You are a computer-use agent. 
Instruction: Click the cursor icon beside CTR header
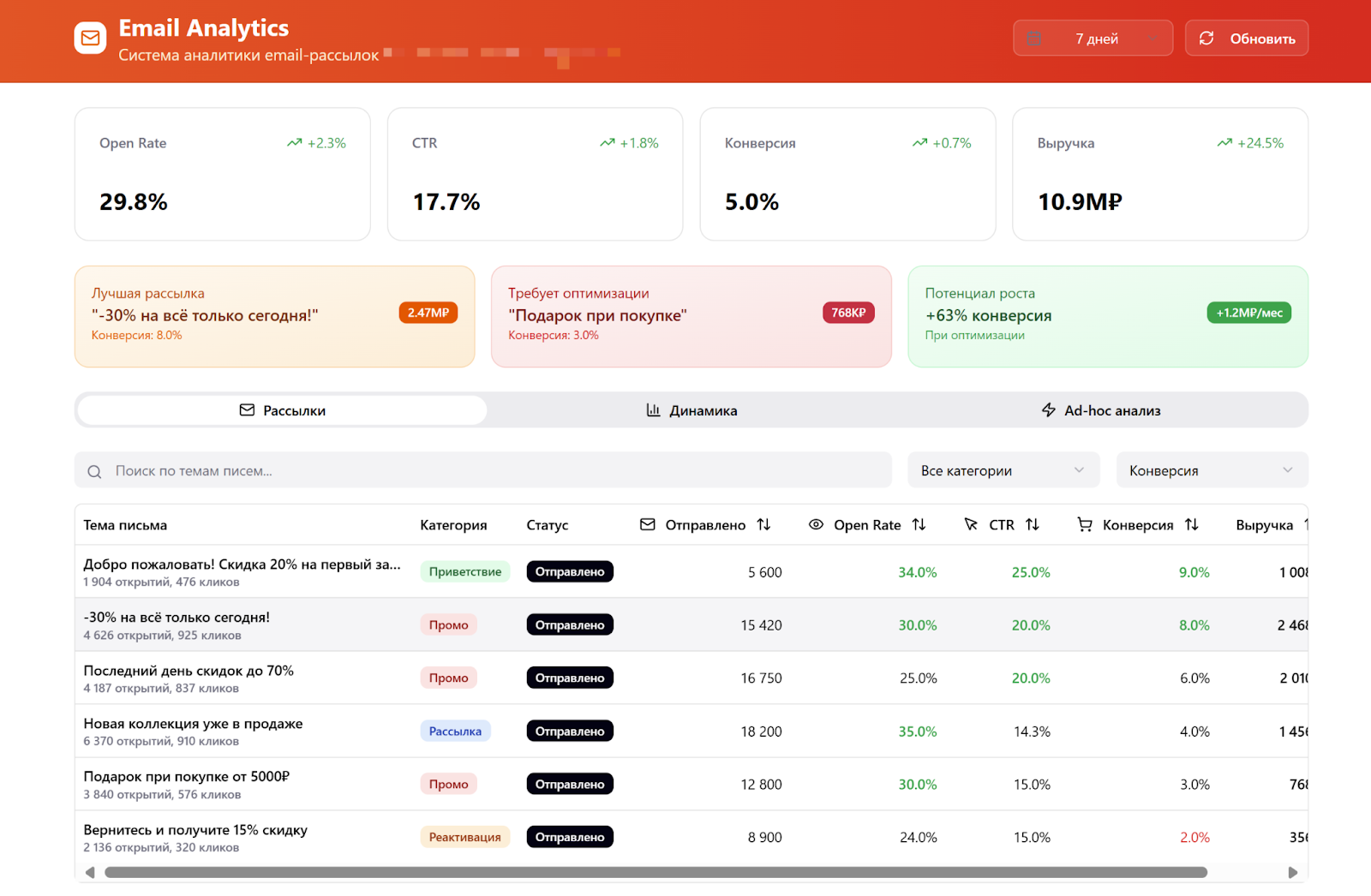[x=971, y=524]
